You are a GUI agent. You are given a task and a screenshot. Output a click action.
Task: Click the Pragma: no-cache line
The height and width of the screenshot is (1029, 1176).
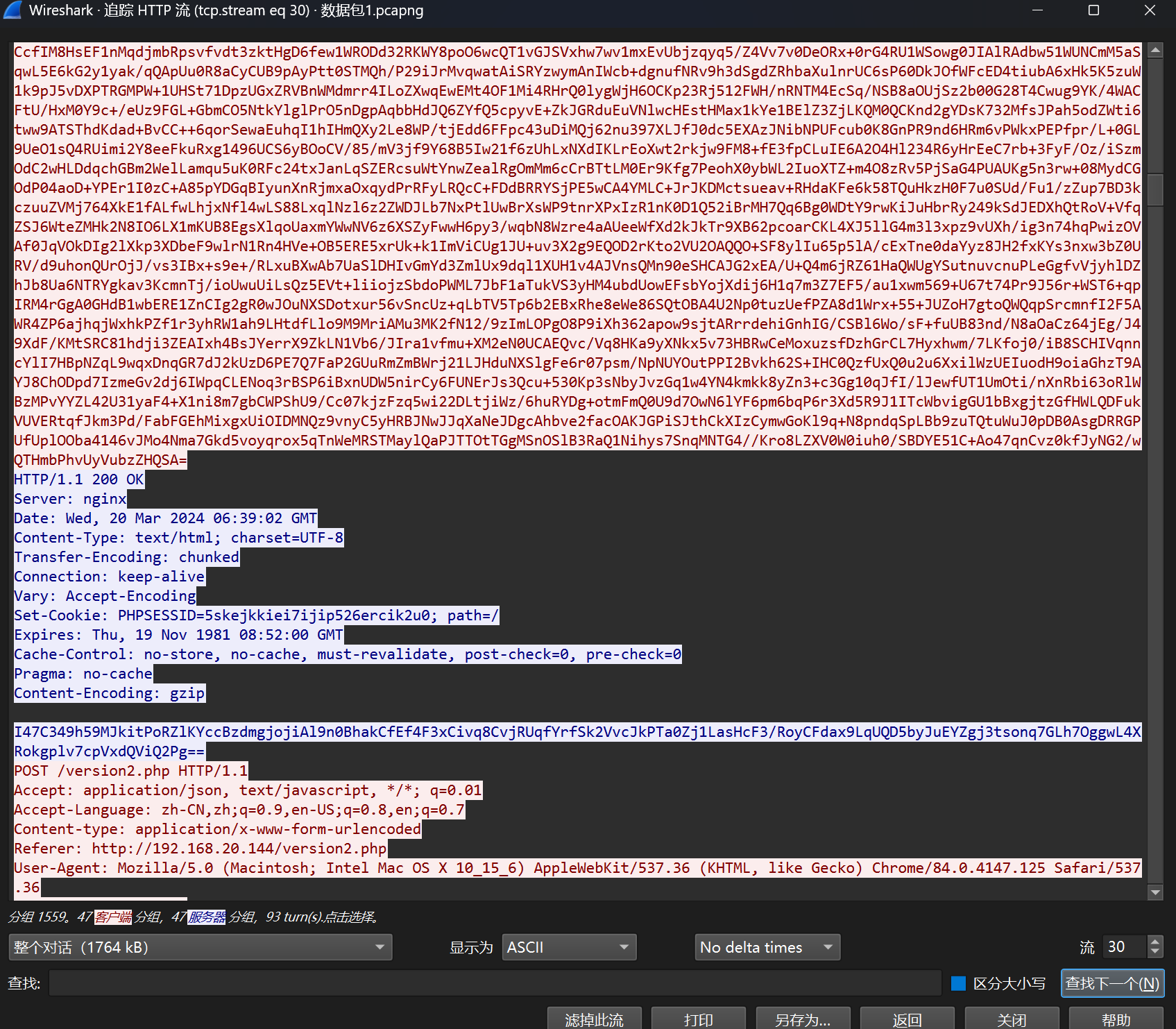click(83, 674)
